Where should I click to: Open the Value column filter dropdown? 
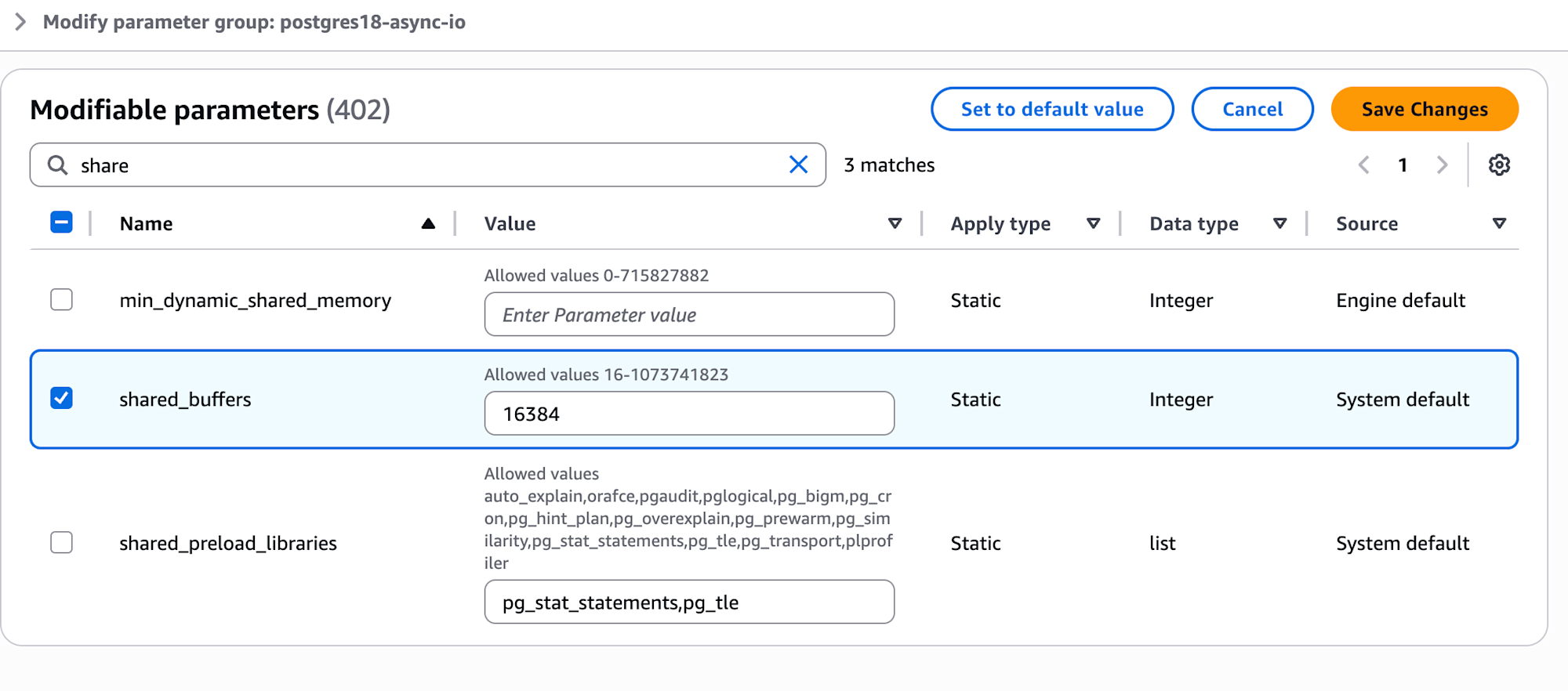(x=895, y=224)
